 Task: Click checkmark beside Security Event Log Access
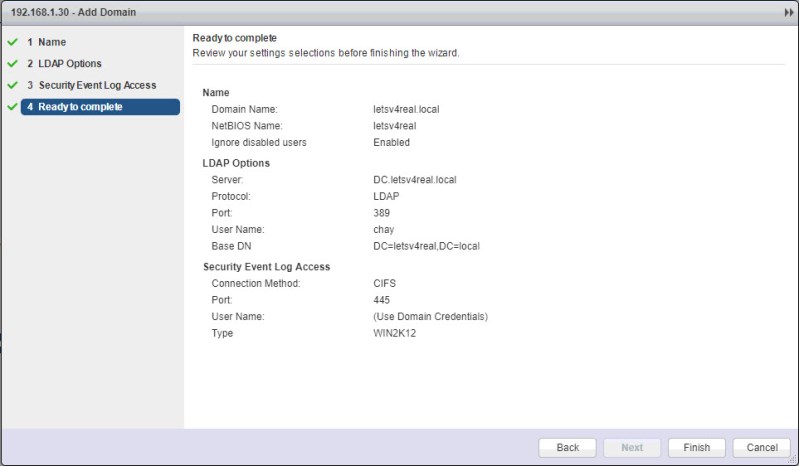[x=12, y=85]
